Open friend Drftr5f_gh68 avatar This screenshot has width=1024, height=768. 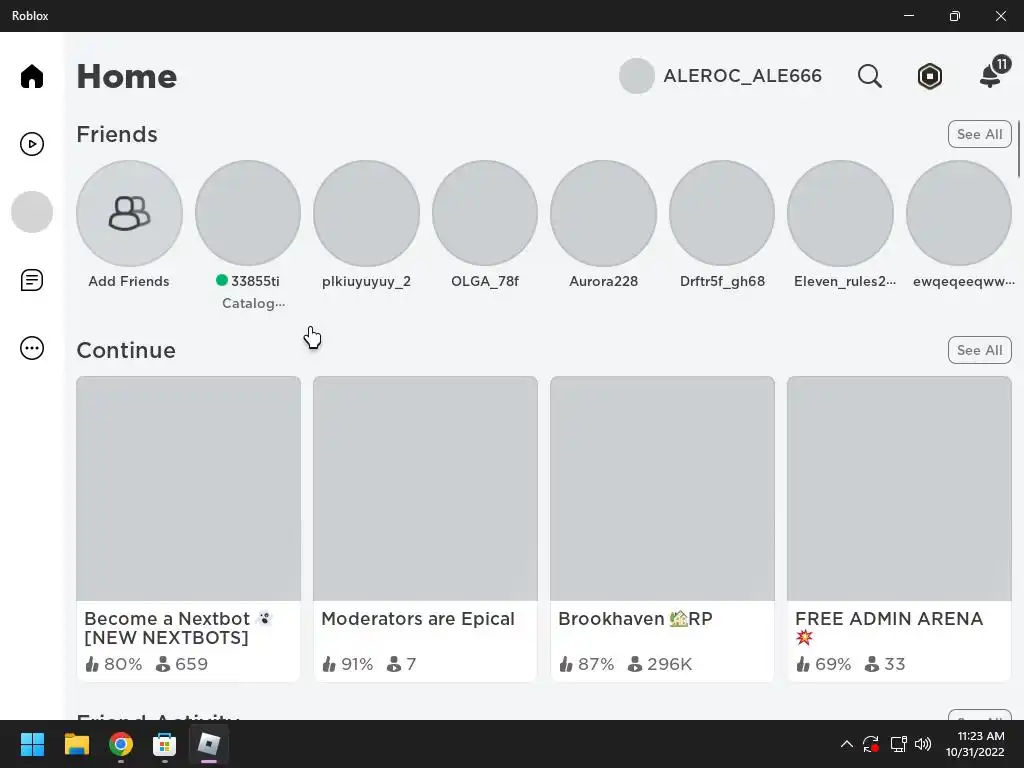[x=722, y=213]
